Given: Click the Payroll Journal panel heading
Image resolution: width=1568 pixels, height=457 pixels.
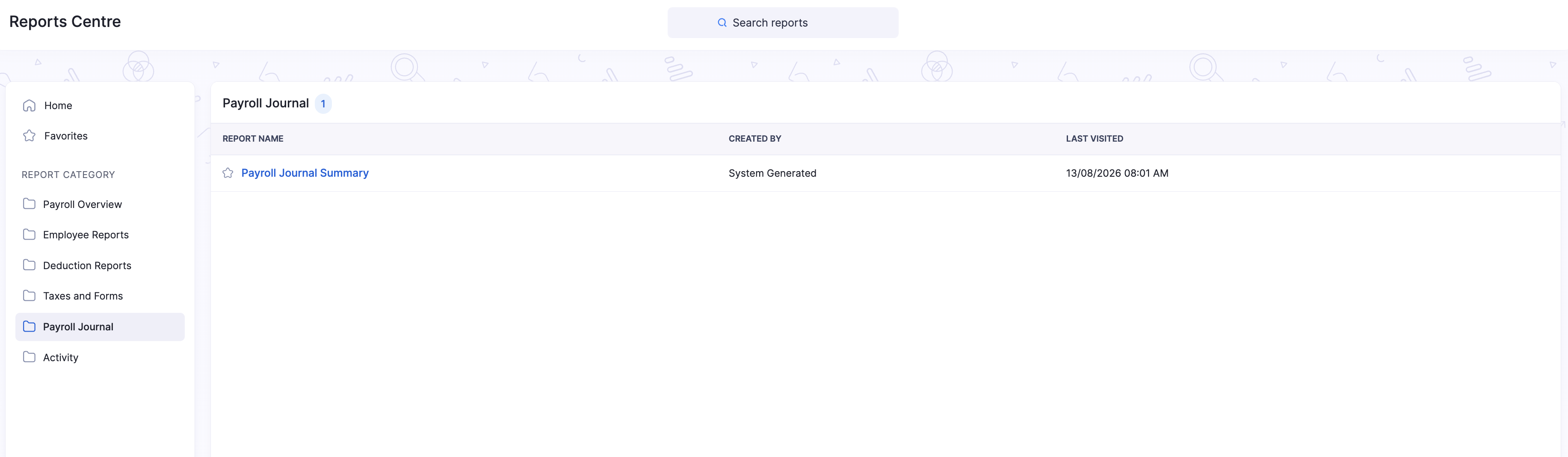Looking at the screenshot, I should point(265,103).
